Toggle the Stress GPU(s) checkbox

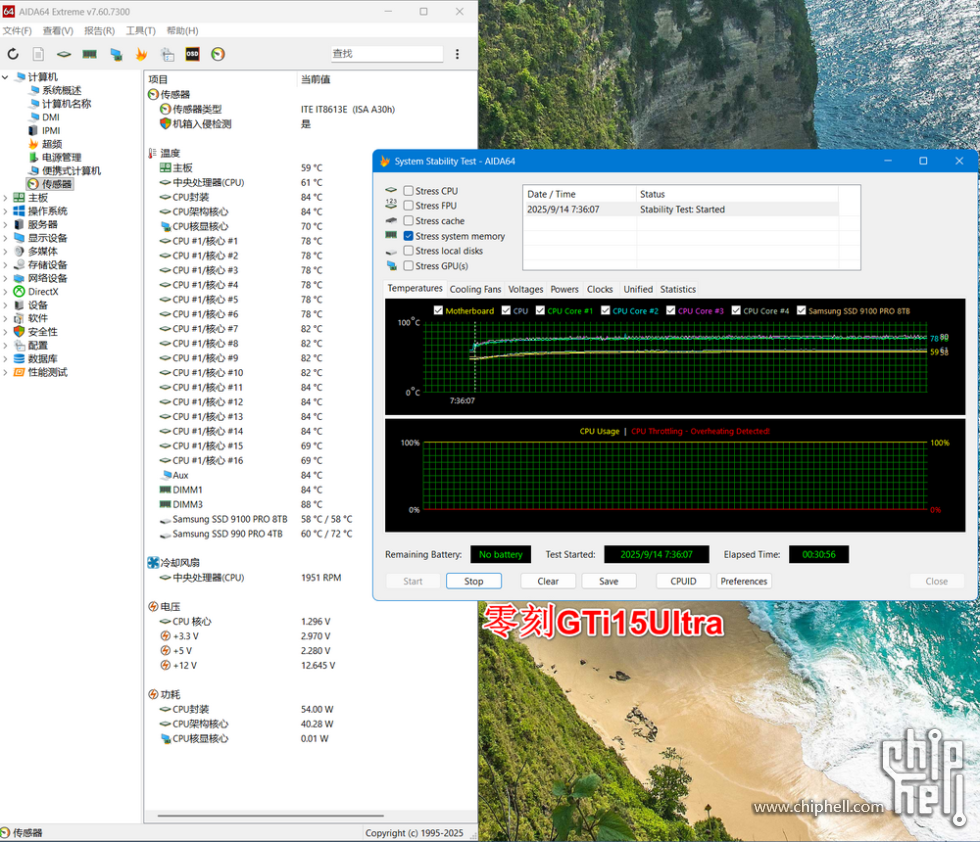click(x=408, y=266)
